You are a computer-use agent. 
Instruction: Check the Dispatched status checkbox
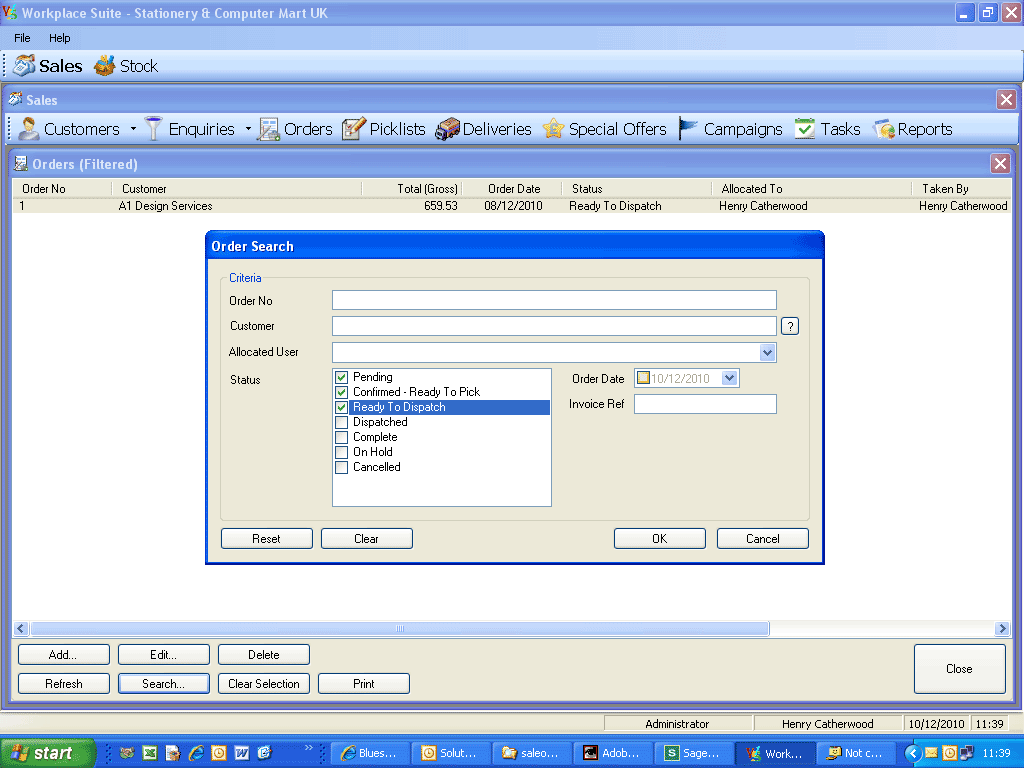point(342,423)
